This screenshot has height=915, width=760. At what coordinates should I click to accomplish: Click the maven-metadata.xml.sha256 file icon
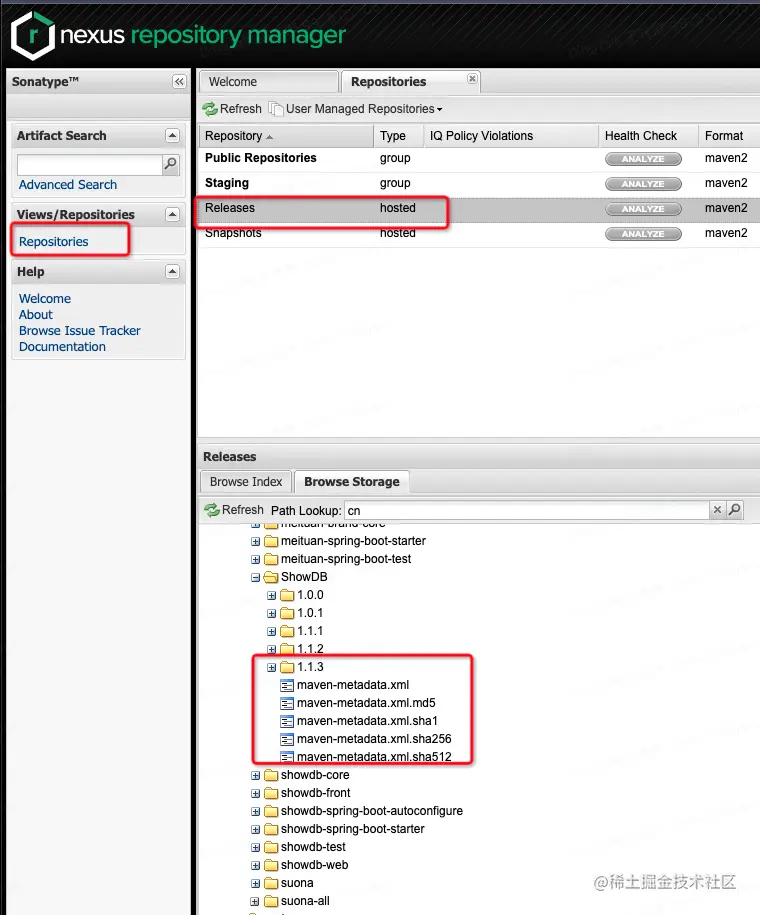tap(287, 739)
